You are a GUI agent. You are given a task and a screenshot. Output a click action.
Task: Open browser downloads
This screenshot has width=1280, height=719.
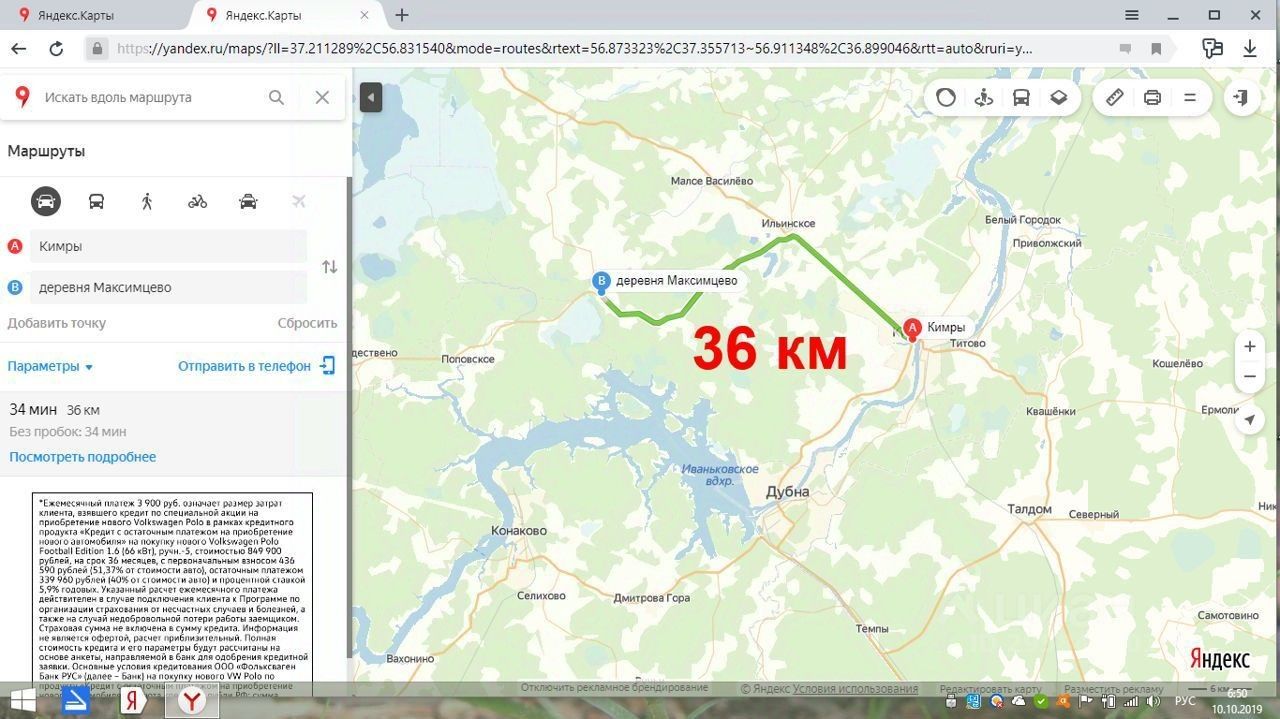coord(1250,48)
